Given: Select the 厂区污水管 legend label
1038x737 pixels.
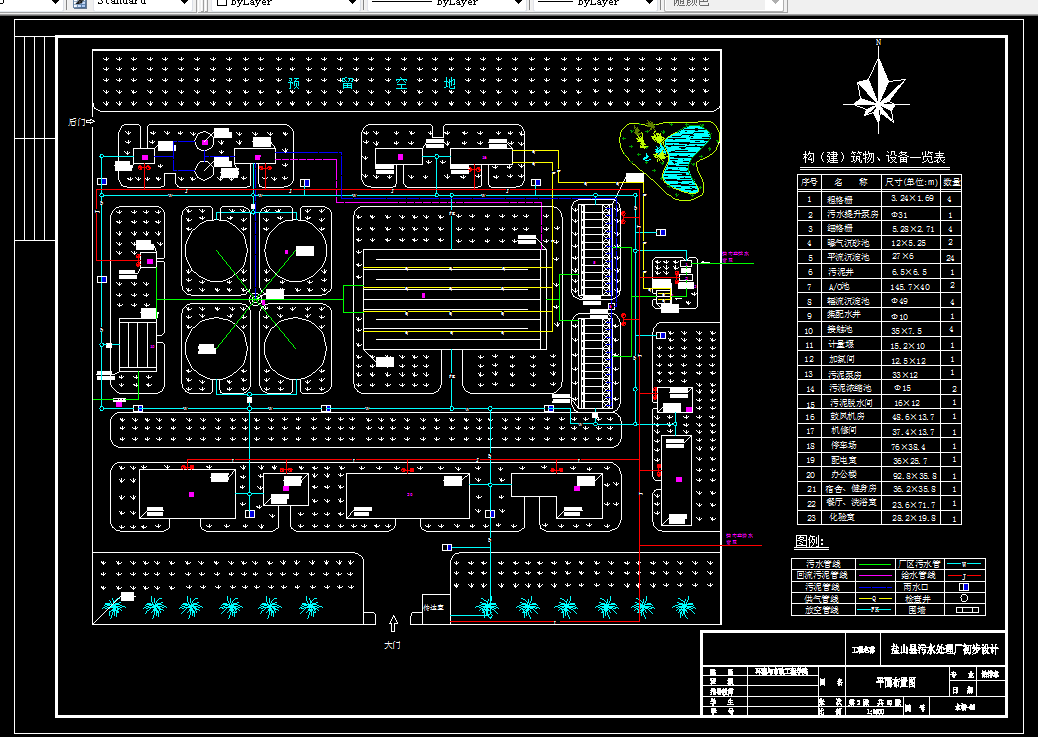Looking at the screenshot, I should pyautogui.click(x=919, y=564).
